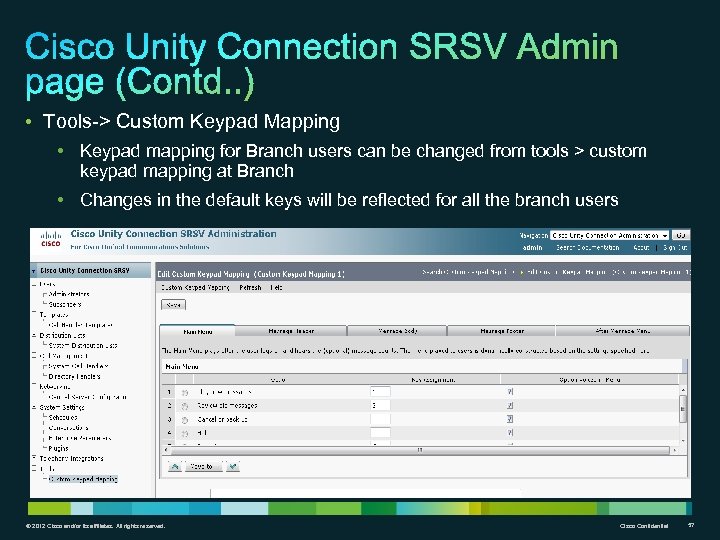This screenshot has width=720, height=540.
Task: Click the key field for Cancel or back up
Action: pos(380,419)
